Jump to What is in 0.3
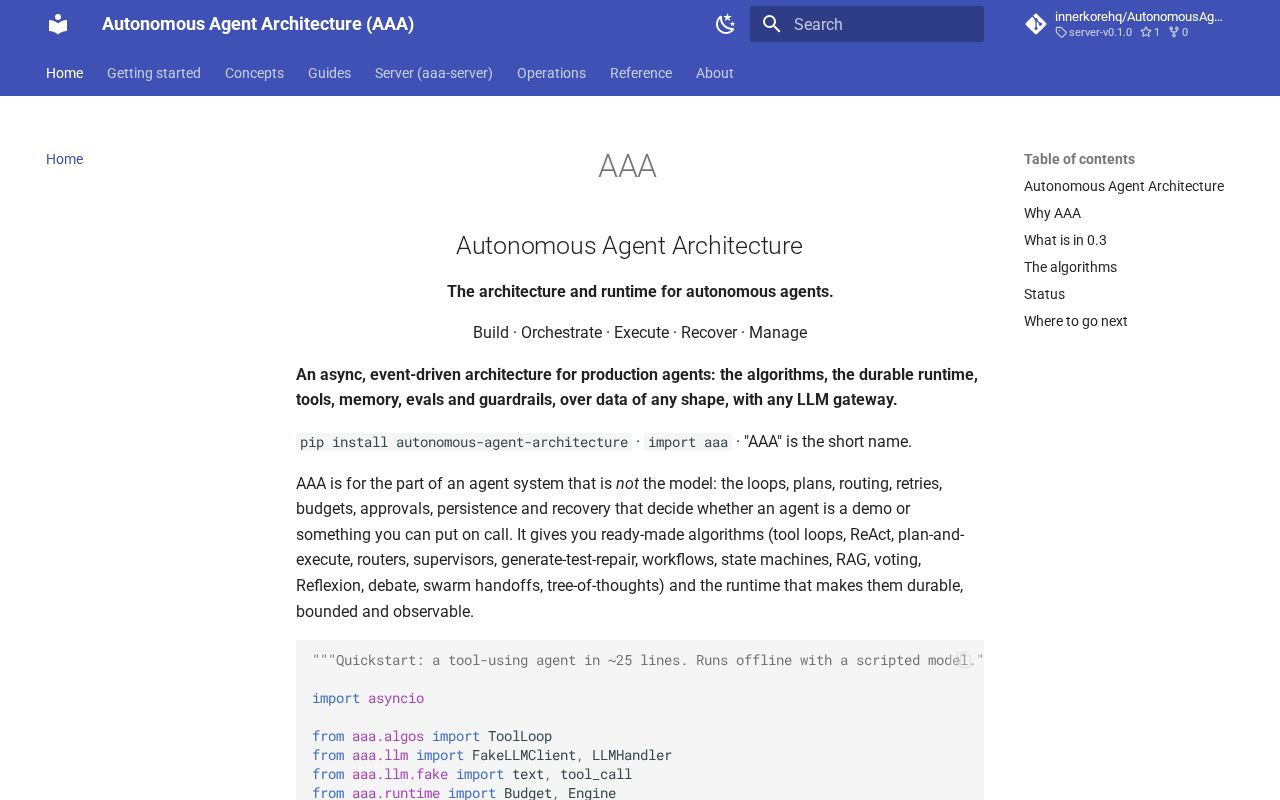This screenshot has height=800, width=1280. (1065, 240)
